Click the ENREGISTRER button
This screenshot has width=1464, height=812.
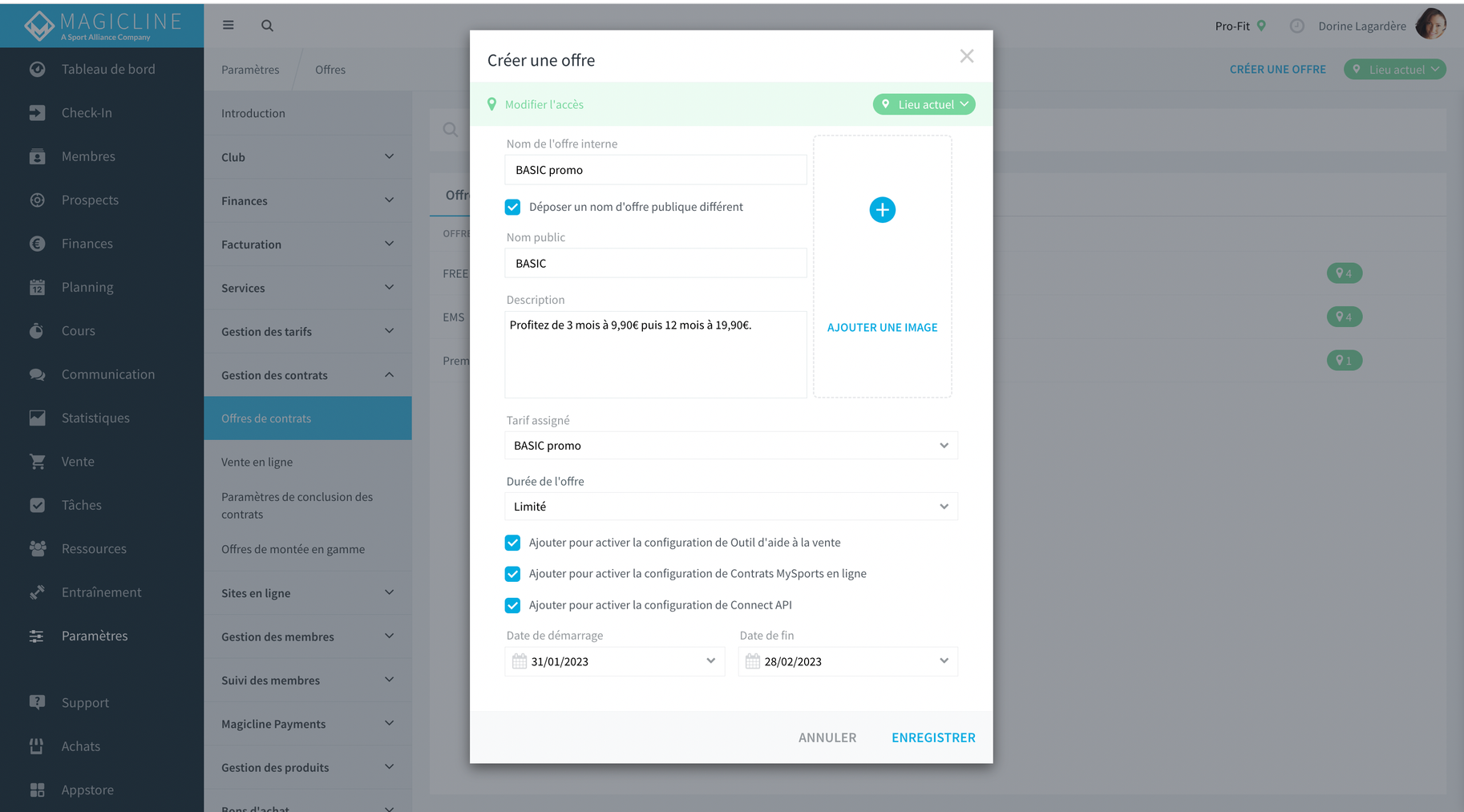click(x=933, y=737)
